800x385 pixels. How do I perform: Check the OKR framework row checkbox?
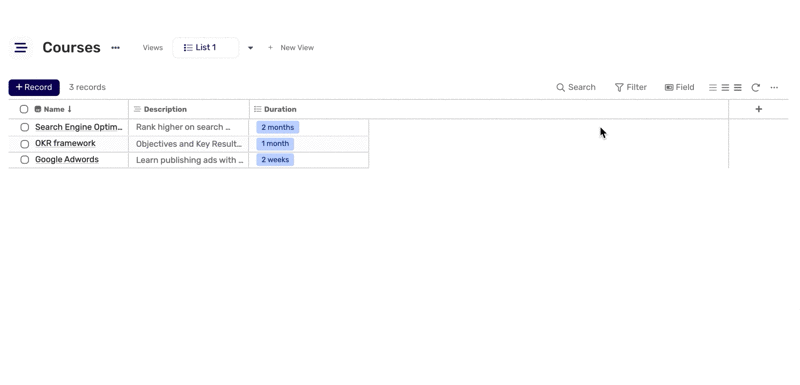[24, 144]
